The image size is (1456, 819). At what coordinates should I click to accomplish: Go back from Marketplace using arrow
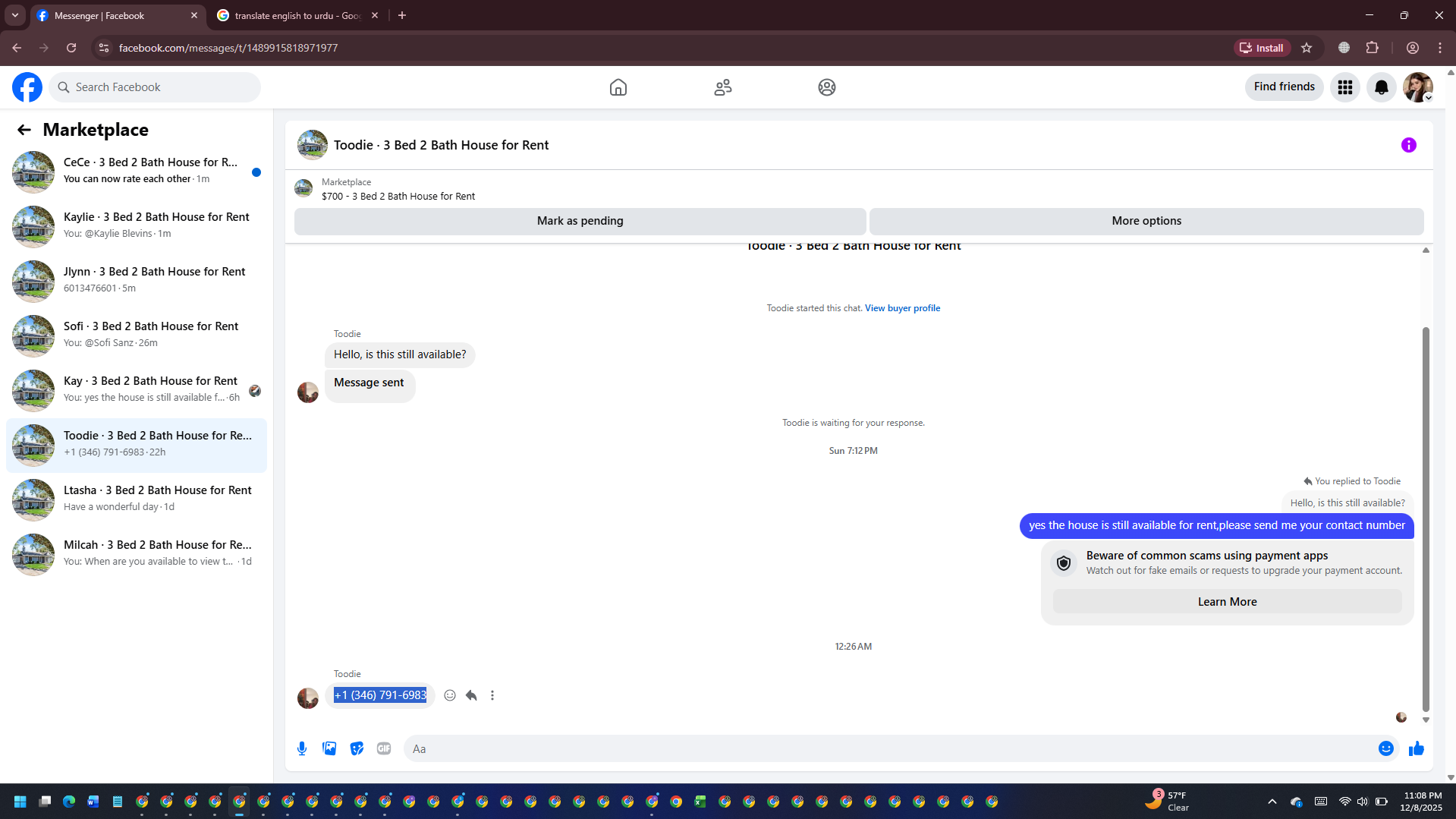coord(24,130)
